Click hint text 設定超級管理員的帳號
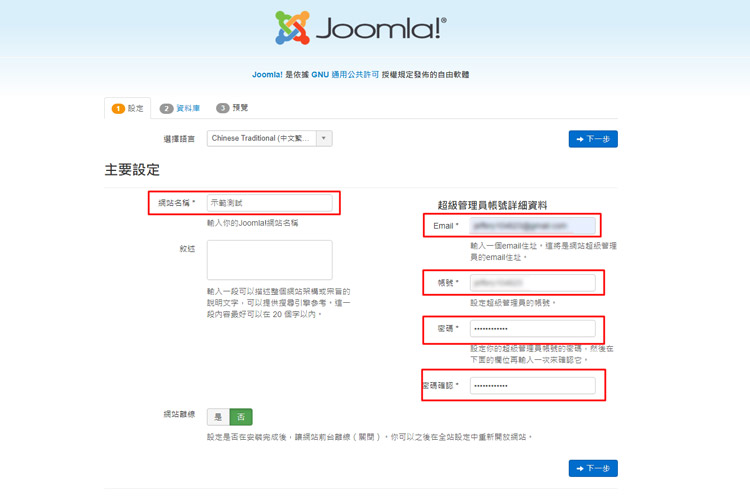 512,303
